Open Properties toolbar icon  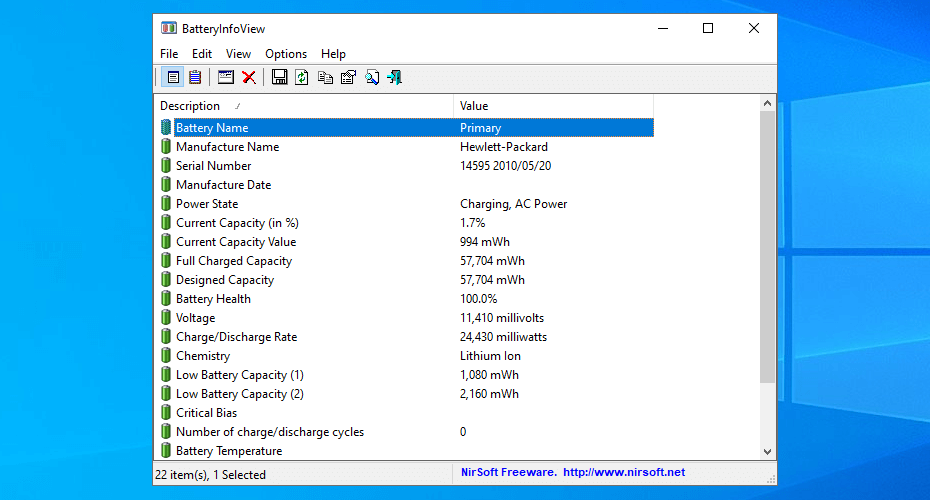[x=348, y=77]
